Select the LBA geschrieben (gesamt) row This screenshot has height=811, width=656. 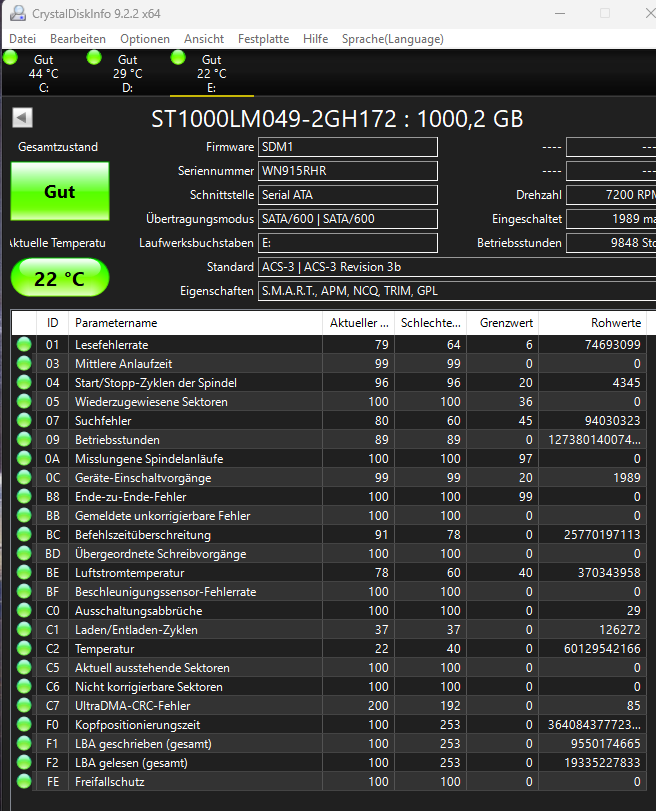[329, 744]
